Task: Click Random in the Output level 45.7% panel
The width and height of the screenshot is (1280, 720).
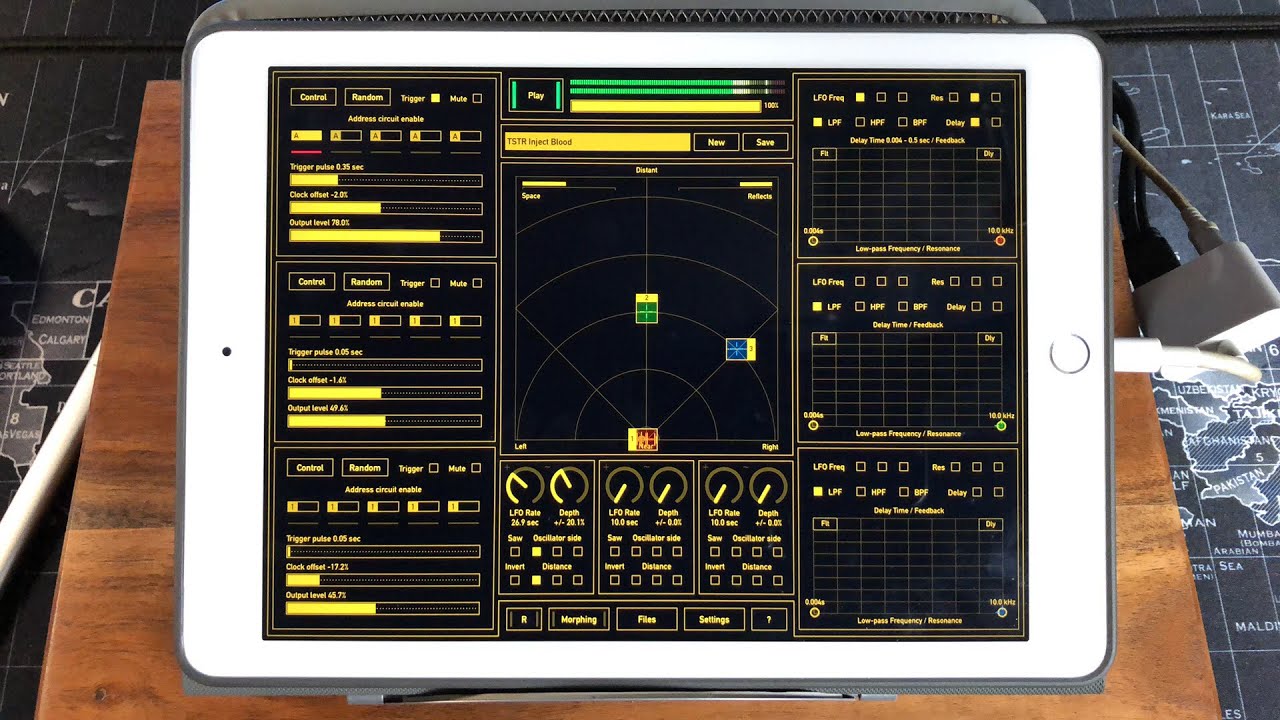Action: 365,468
